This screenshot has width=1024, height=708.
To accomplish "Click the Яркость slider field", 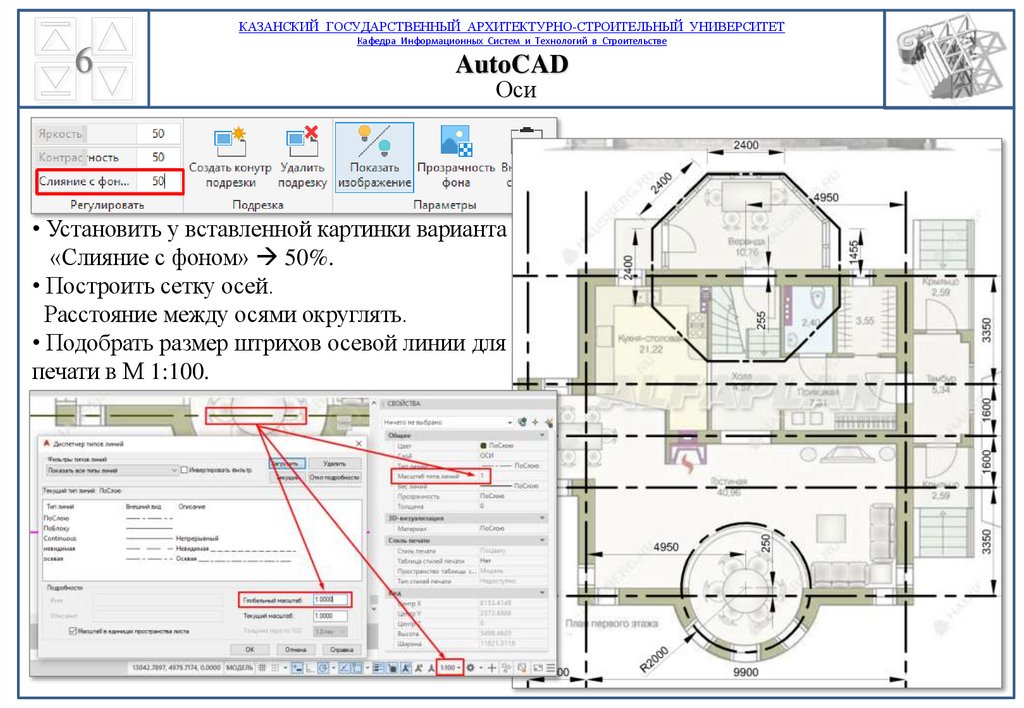I will tap(107, 134).
